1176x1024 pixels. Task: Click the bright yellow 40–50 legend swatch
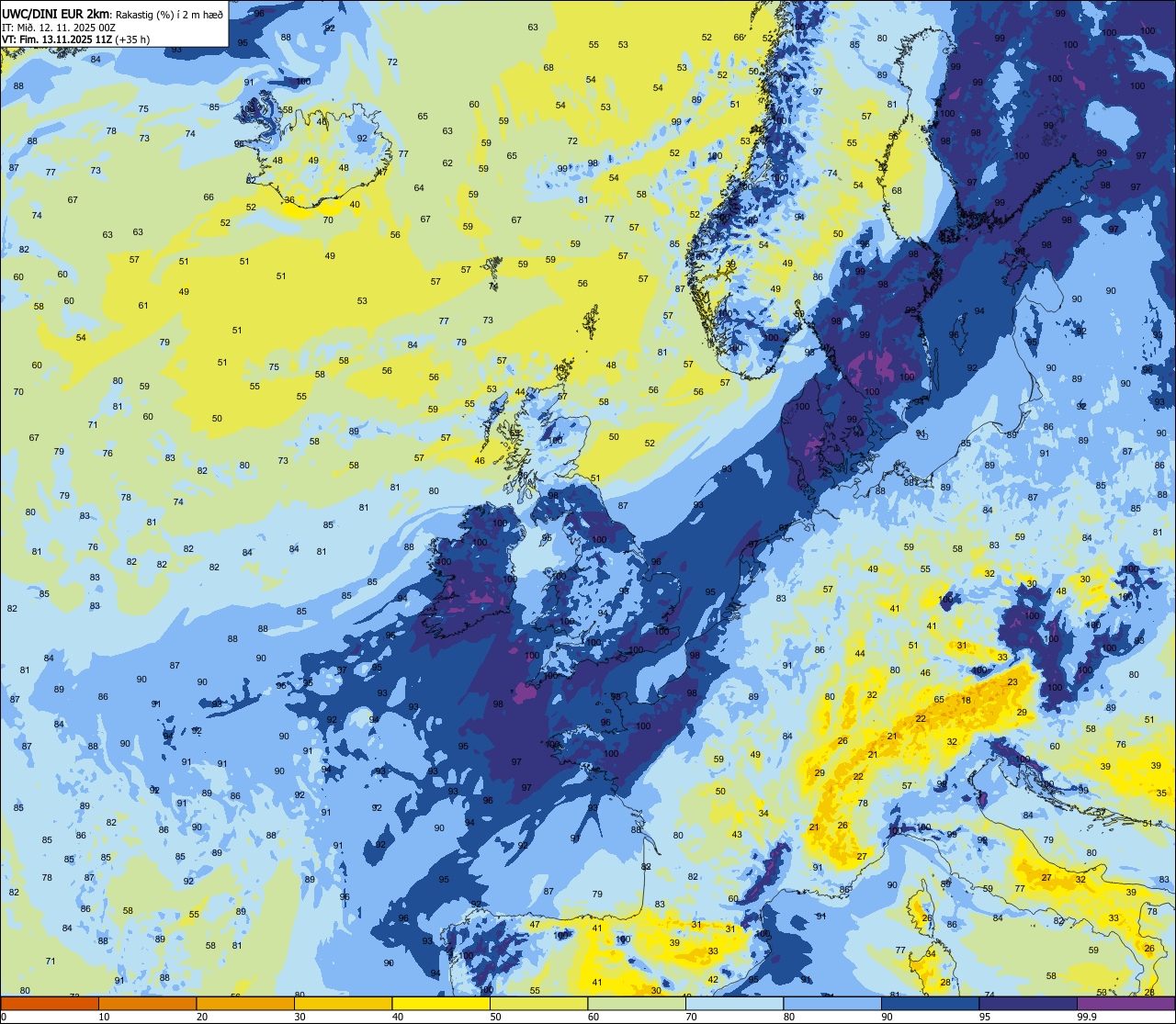tap(441, 1004)
